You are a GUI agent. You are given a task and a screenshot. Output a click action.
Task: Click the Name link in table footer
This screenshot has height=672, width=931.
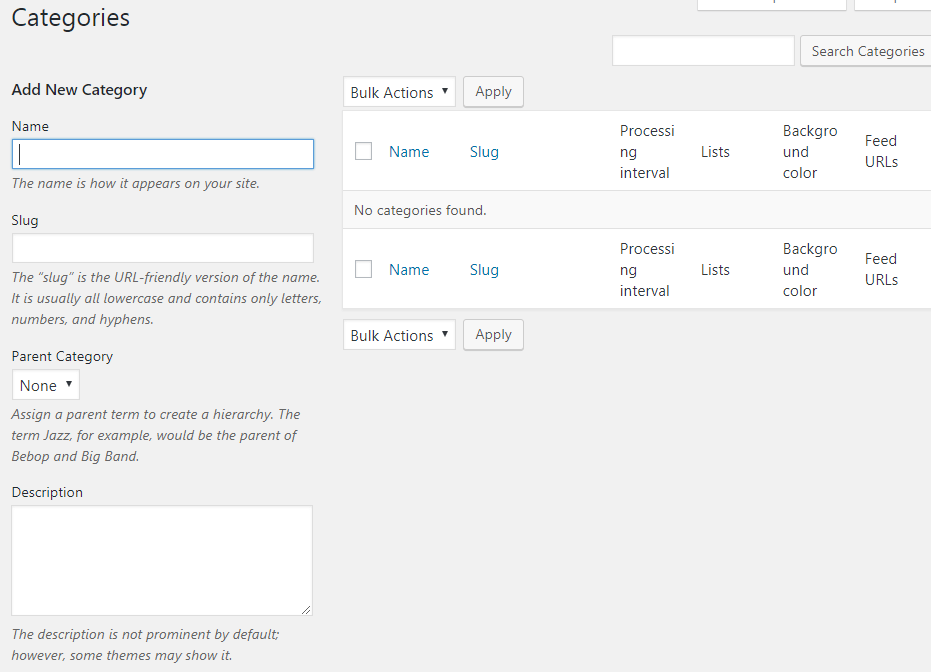(409, 270)
